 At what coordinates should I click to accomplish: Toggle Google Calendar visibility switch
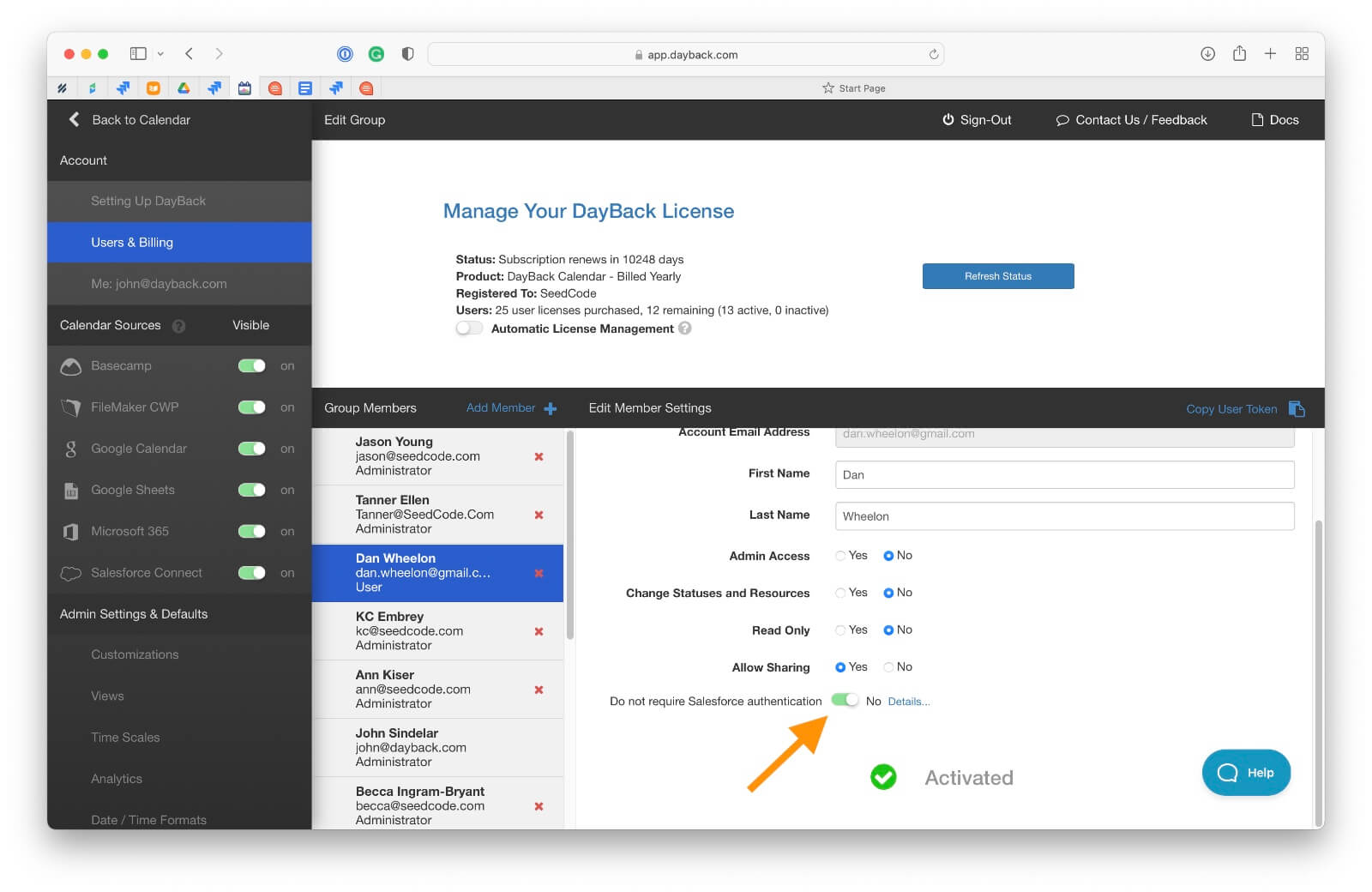point(252,449)
